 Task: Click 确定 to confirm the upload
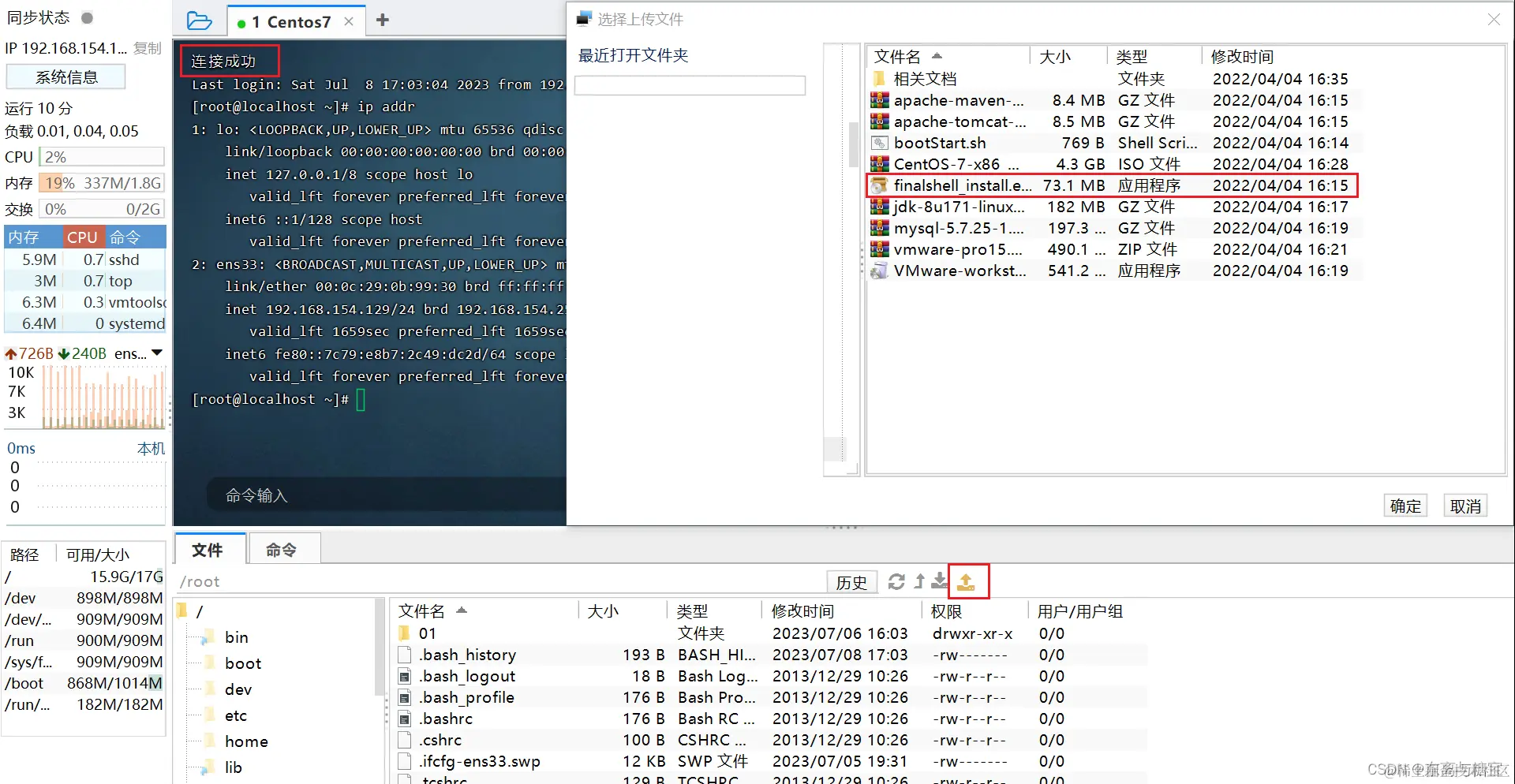point(1405,505)
